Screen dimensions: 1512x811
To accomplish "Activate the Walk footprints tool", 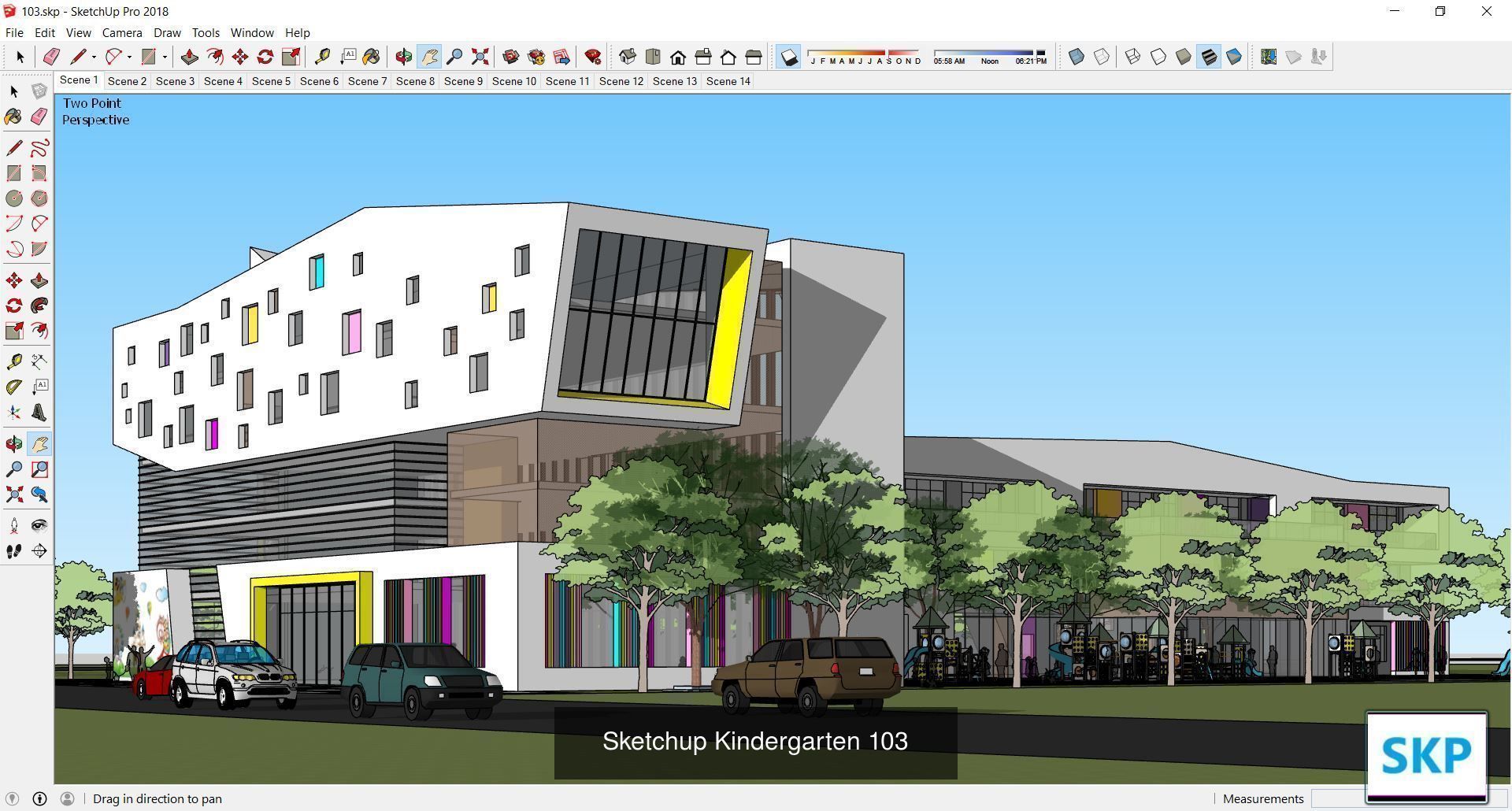I will [x=14, y=551].
